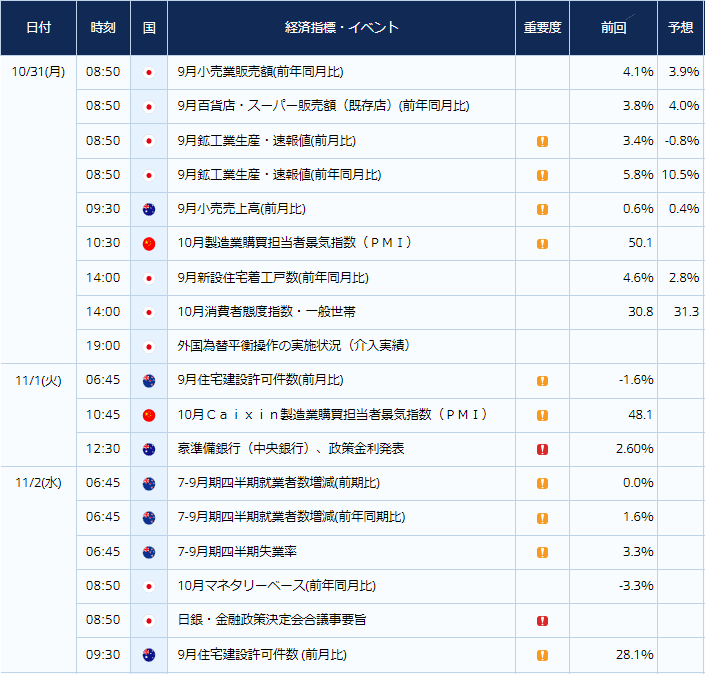Click event 10月消費者態度指数・一般世帯

point(267,312)
